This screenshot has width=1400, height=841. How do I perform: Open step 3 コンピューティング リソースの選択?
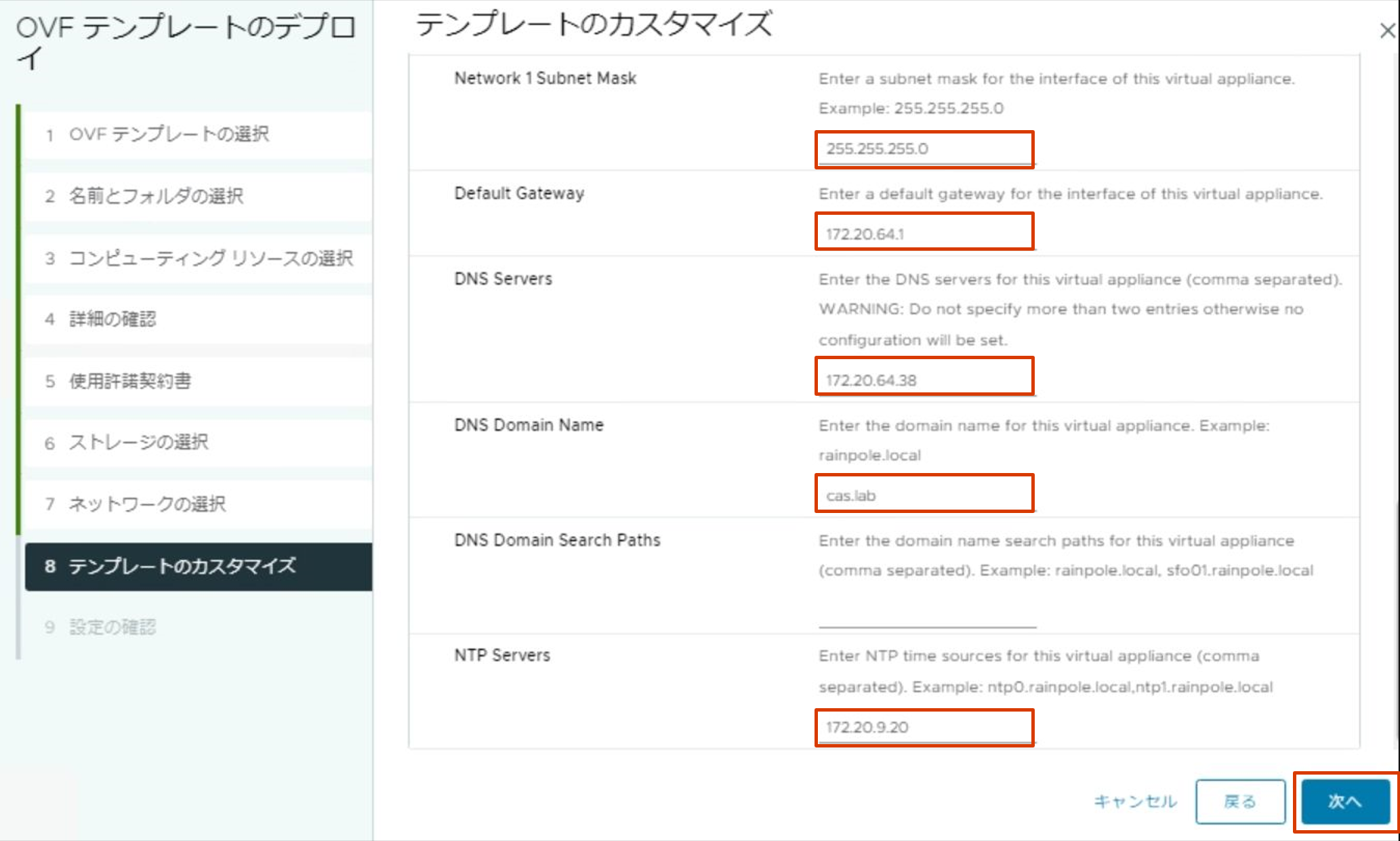click(x=198, y=258)
